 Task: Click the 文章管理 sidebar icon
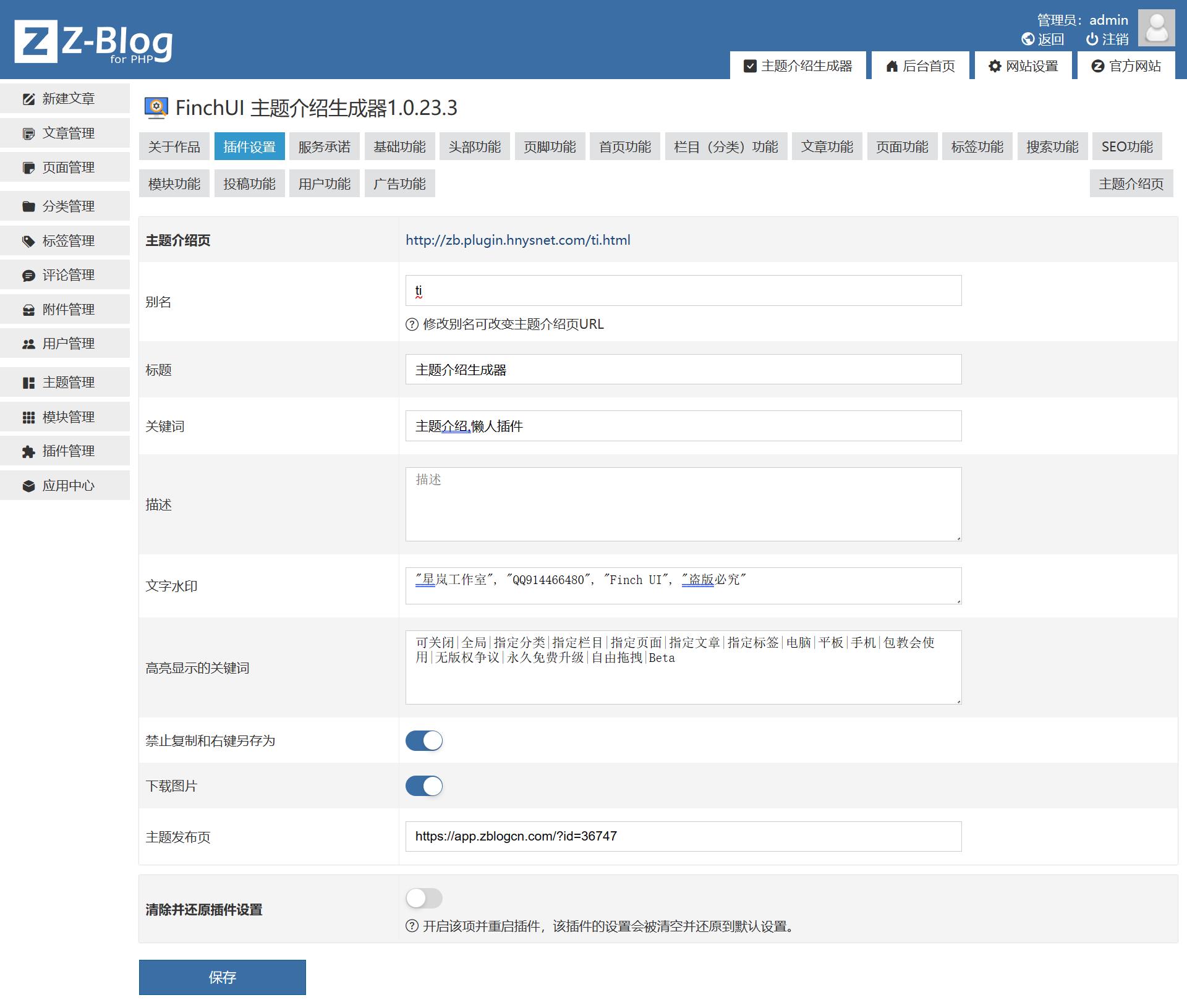click(x=28, y=133)
